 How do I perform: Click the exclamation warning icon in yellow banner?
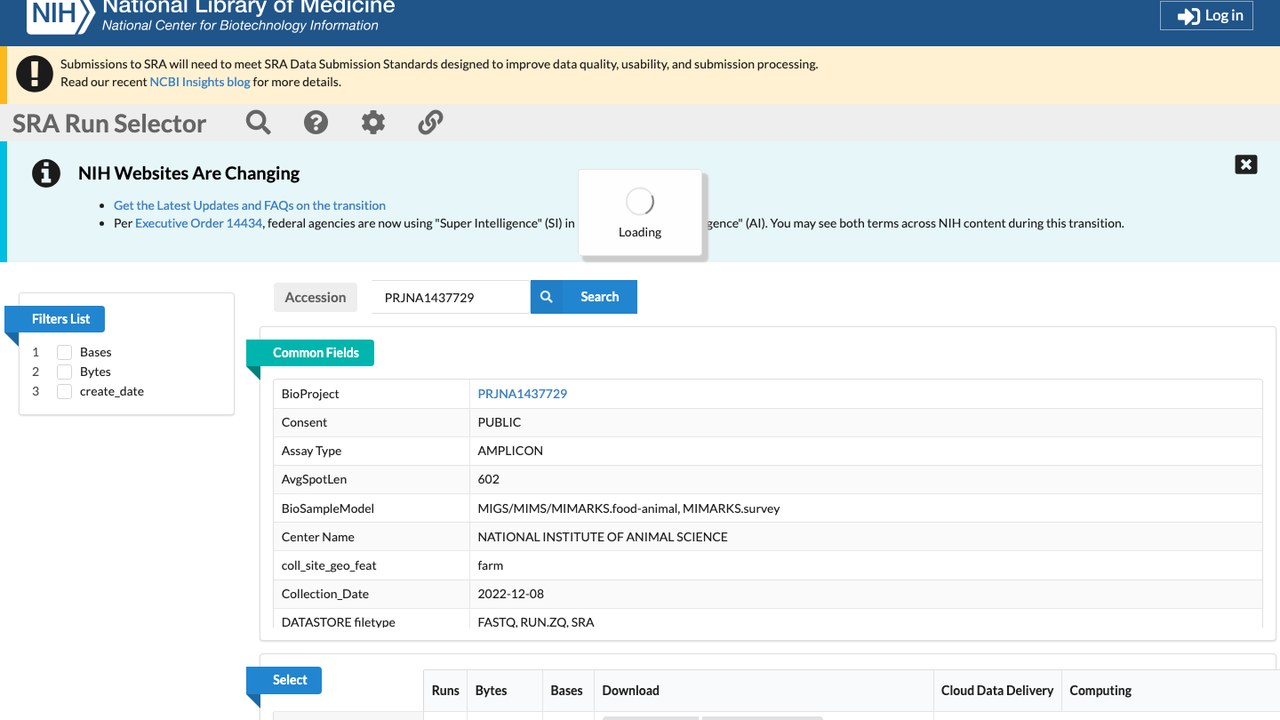[35, 73]
